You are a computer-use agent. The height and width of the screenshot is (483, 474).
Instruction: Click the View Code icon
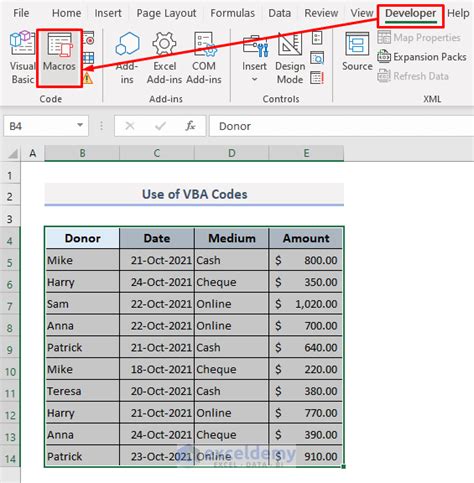click(x=317, y=58)
